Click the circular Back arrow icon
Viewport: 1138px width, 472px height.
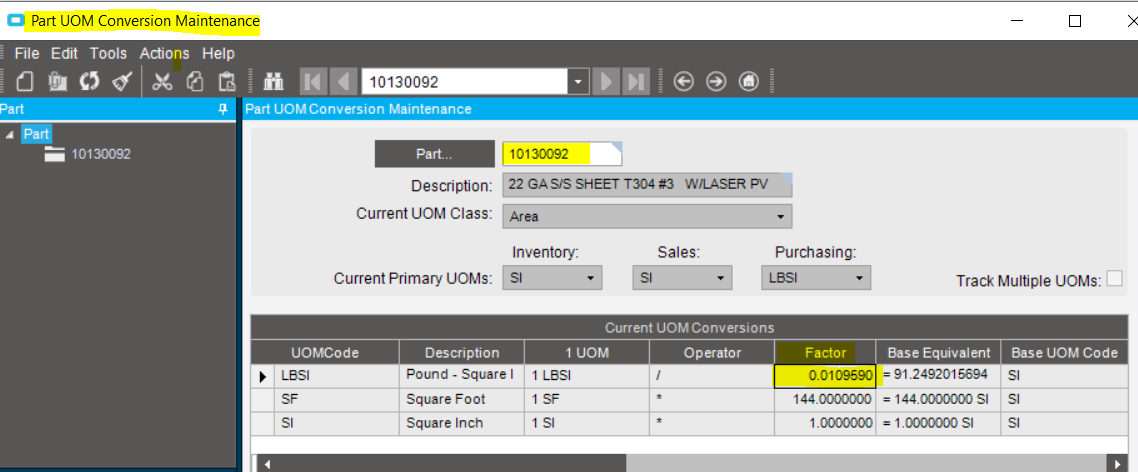coord(684,81)
